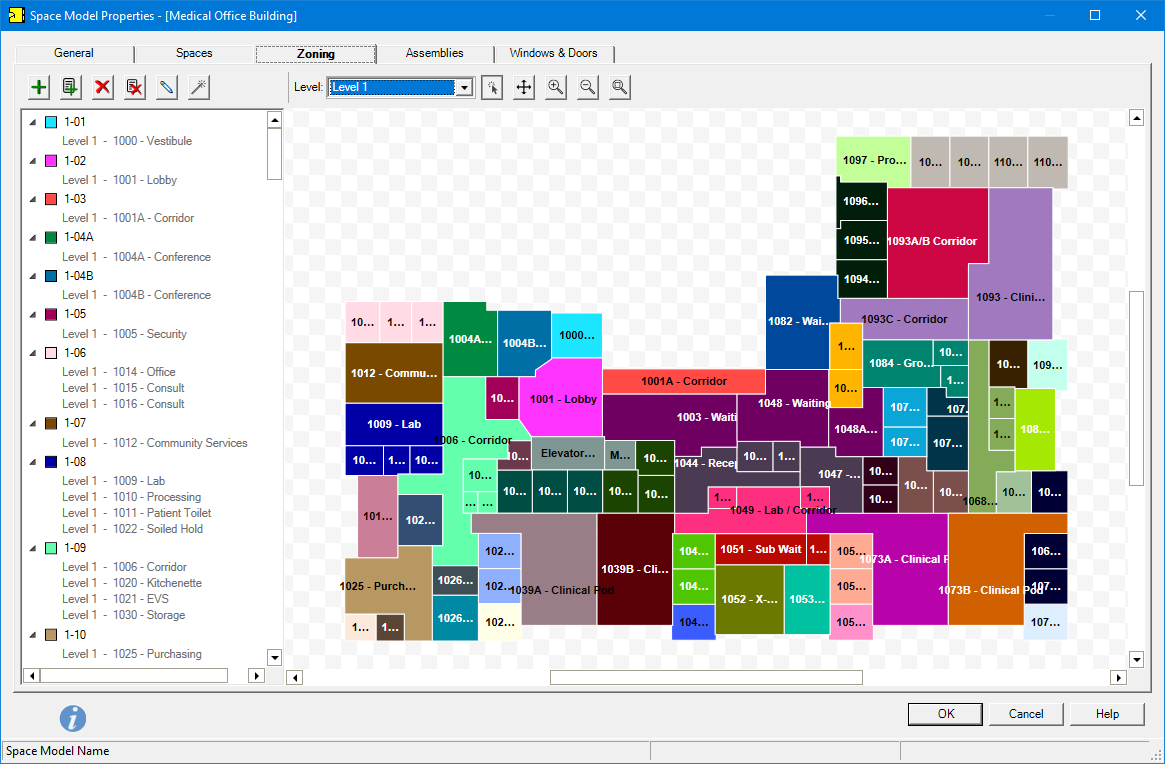Click the red swatch for zone 1-03
1165x764 pixels.
[x=51, y=199]
